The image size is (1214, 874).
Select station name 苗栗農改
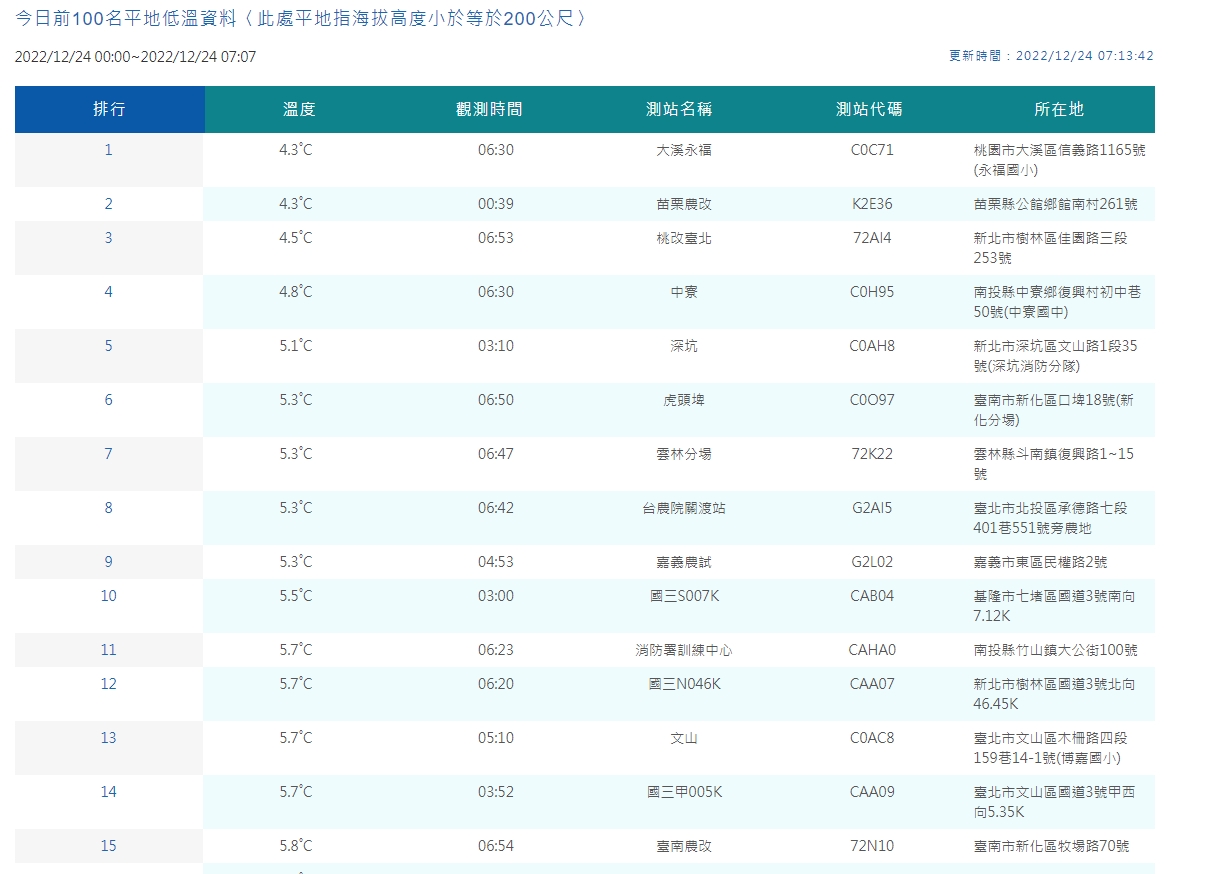[x=684, y=204]
